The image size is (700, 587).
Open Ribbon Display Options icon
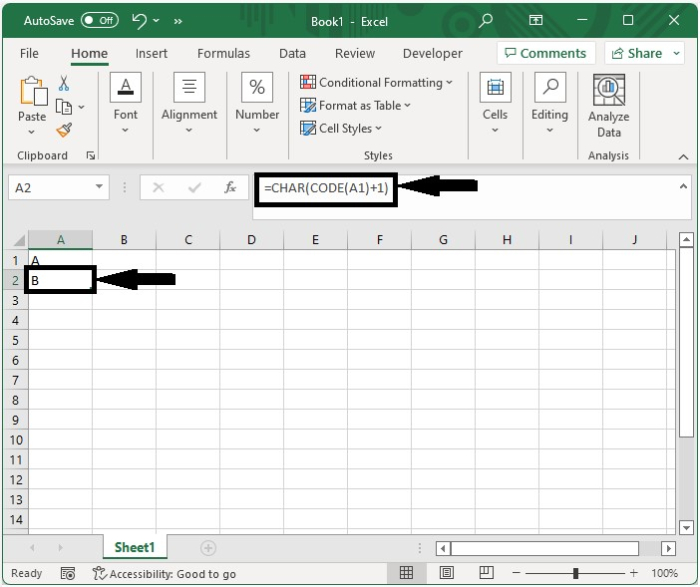point(536,20)
